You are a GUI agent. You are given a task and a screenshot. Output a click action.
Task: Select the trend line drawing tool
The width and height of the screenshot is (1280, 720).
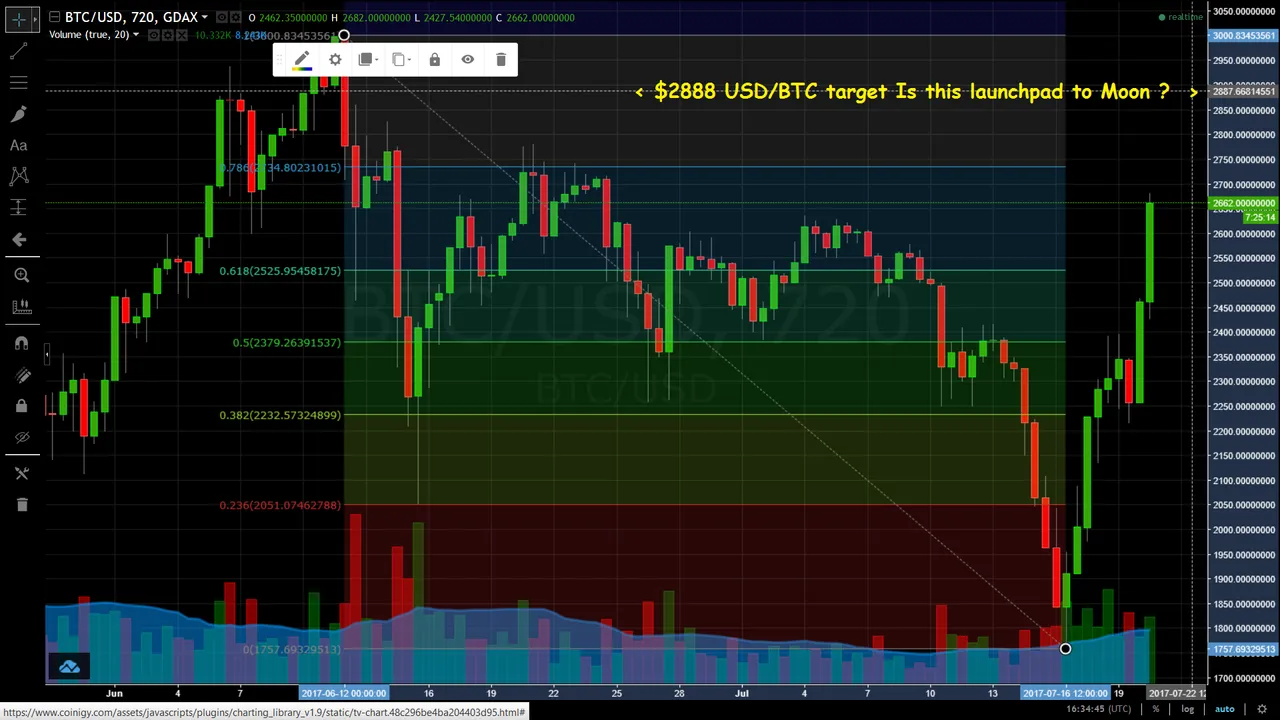click(x=18, y=50)
